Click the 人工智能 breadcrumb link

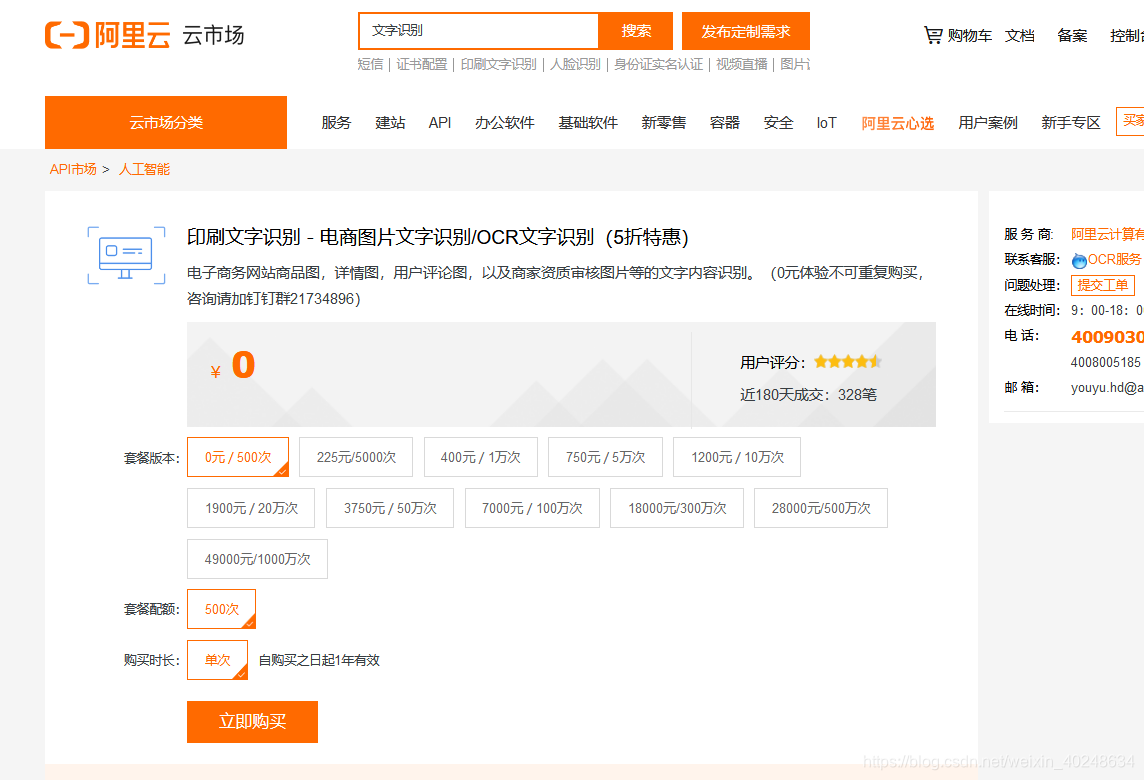click(144, 169)
